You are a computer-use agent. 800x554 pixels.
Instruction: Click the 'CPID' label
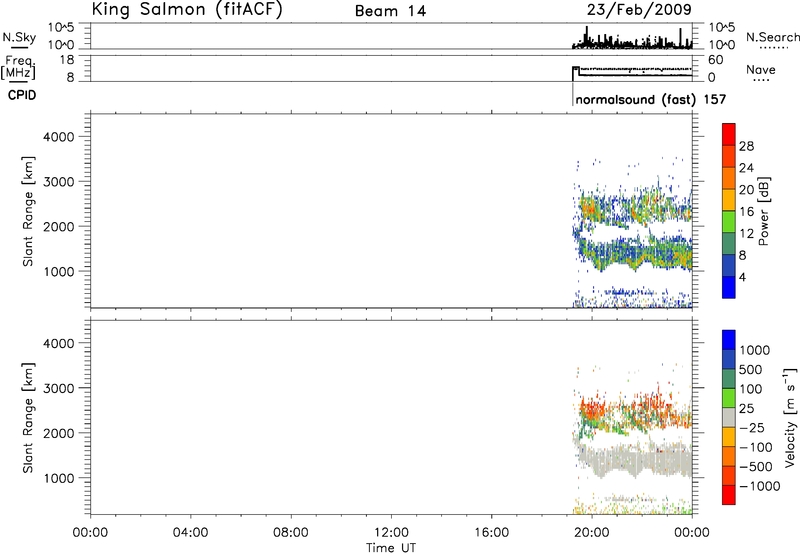click(22, 95)
